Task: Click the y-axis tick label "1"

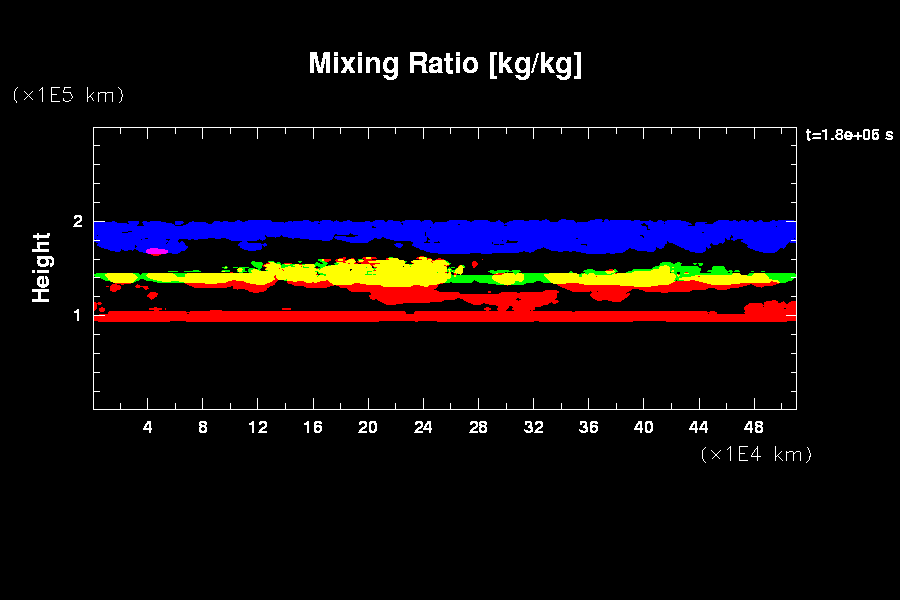Action: pos(77,315)
